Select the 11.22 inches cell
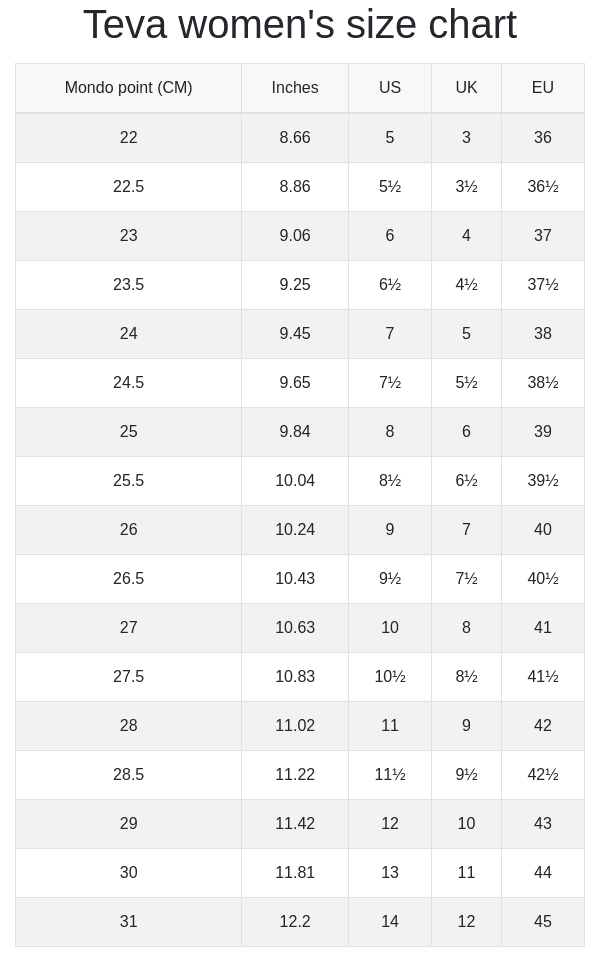The height and width of the screenshot is (962, 600). pos(295,774)
